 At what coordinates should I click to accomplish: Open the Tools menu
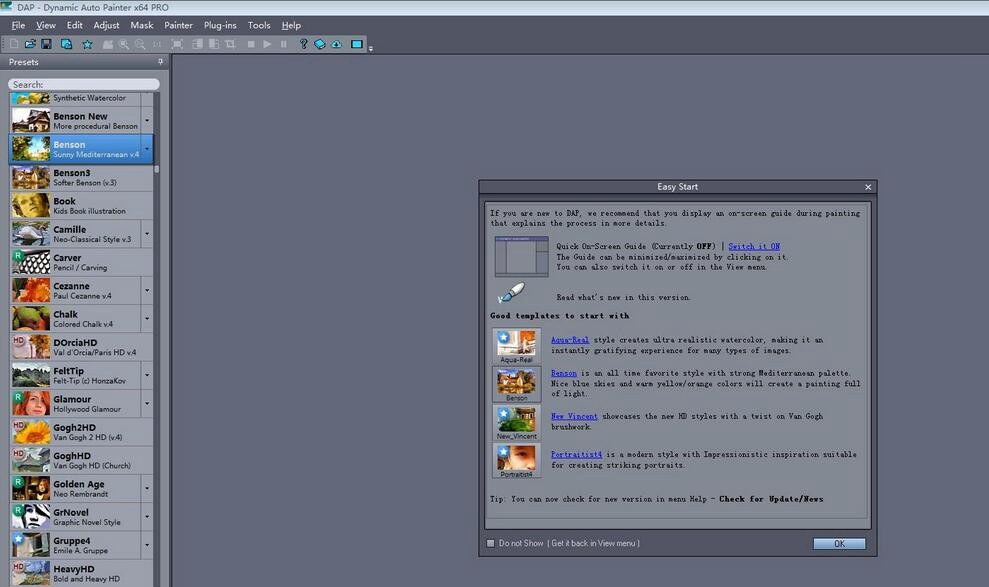[x=259, y=25]
